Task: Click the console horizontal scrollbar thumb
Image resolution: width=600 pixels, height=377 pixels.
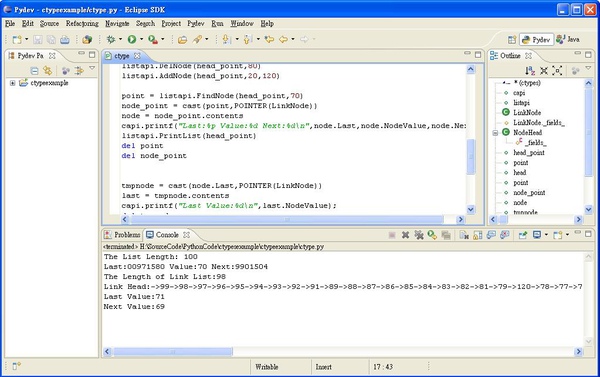Action: click(173, 351)
